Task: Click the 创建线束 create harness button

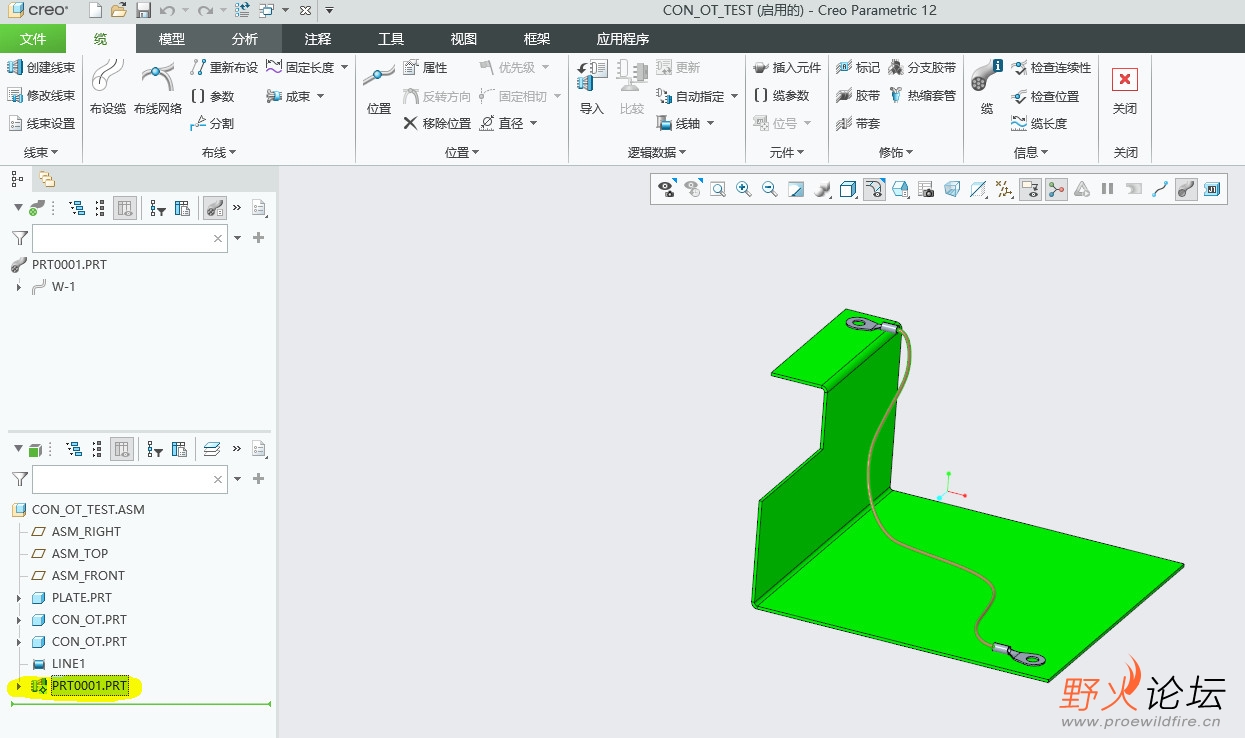Action: pyautogui.click(x=41, y=68)
